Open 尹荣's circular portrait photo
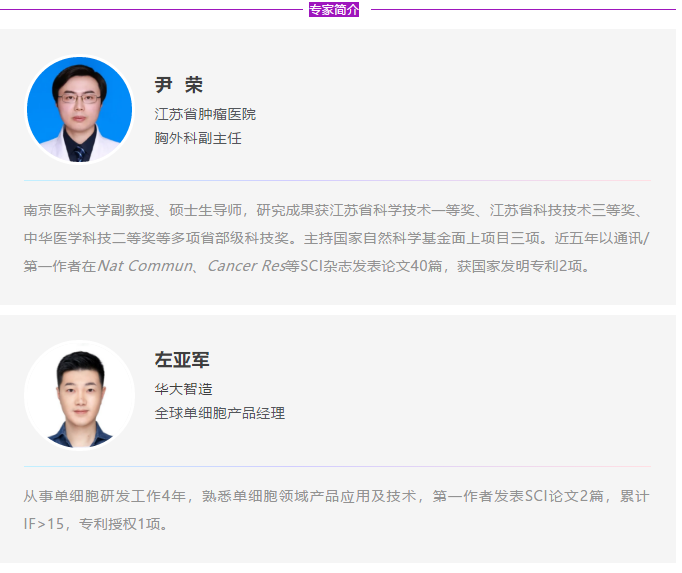This screenshot has height=573, width=682. (80, 109)
